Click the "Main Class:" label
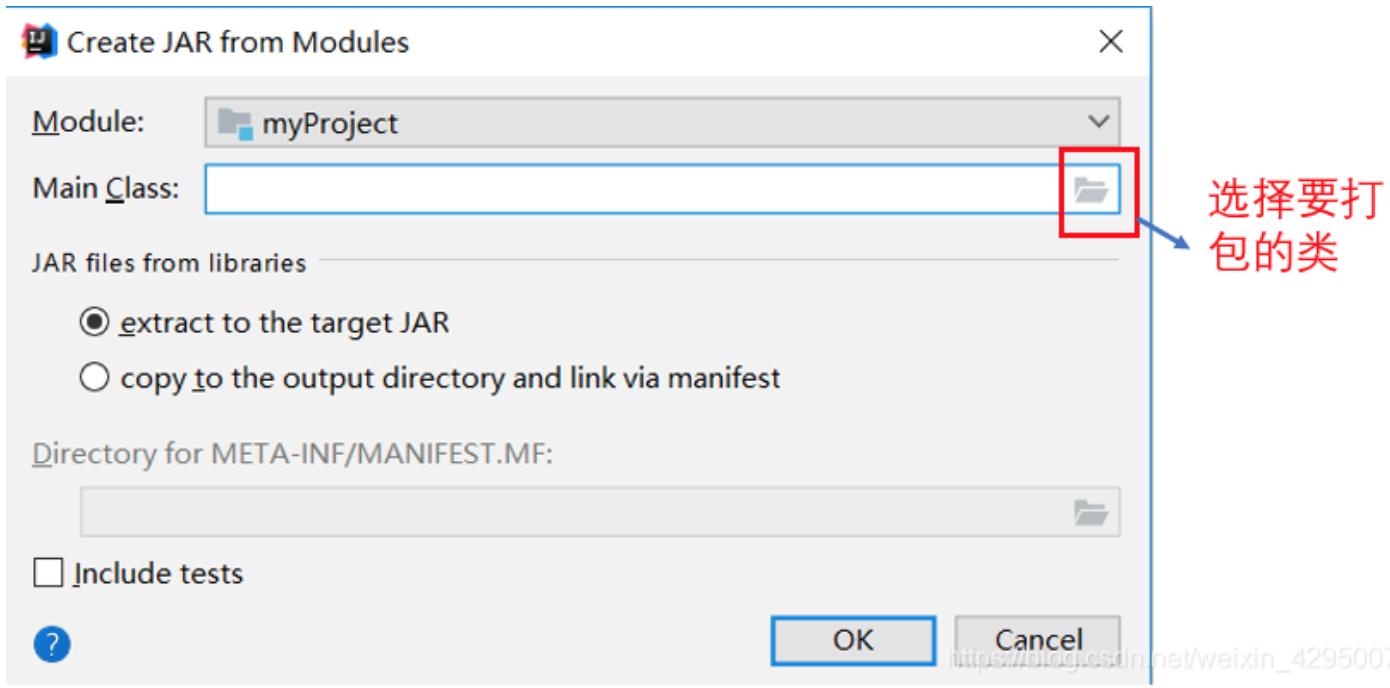 [106, 188]
